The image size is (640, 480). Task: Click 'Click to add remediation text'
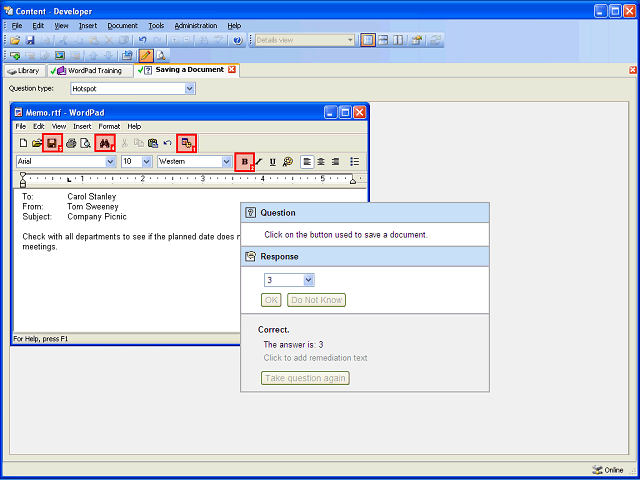coord(315,358)
